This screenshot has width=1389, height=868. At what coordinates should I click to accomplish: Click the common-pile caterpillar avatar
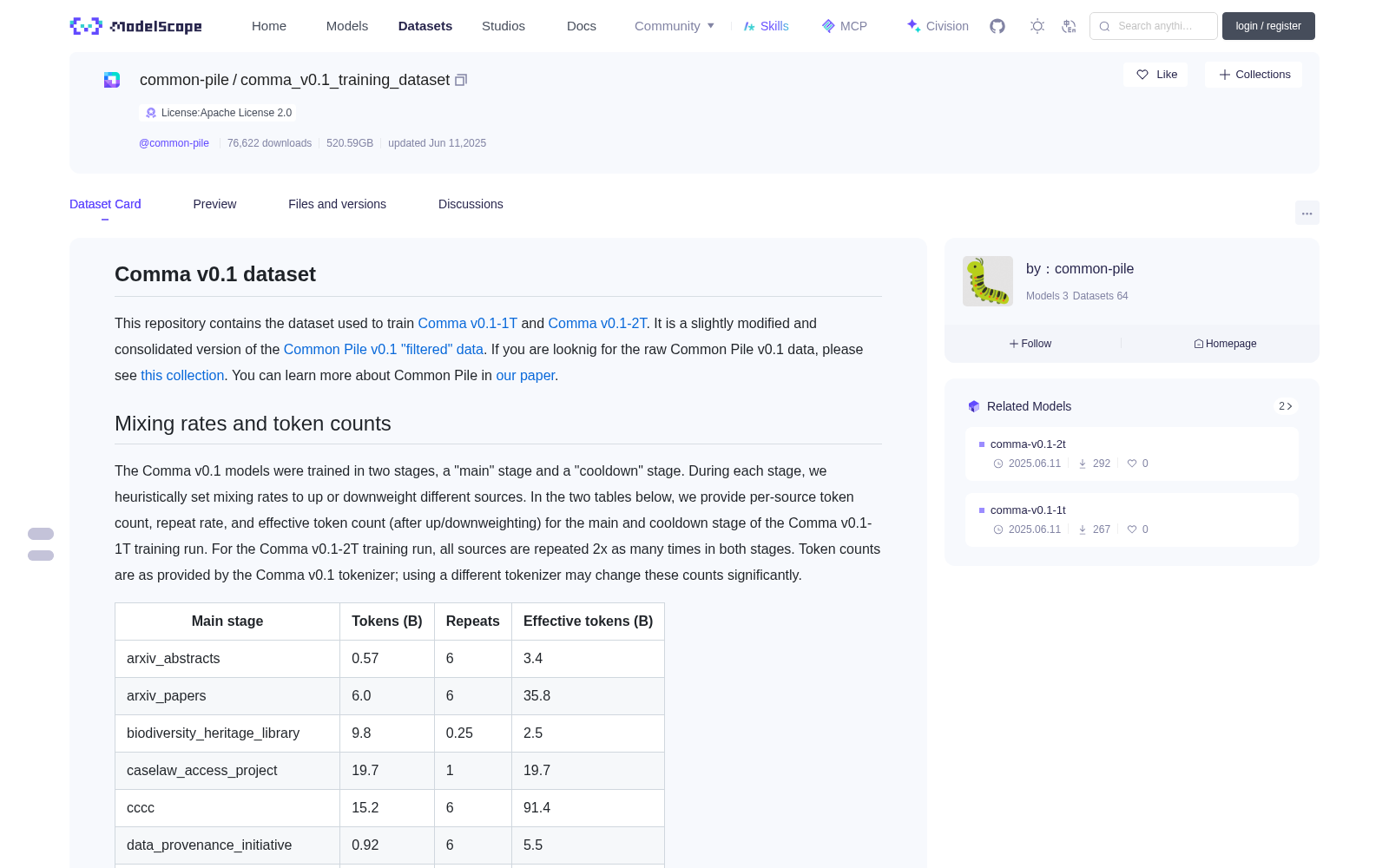[x=988, y=281]
